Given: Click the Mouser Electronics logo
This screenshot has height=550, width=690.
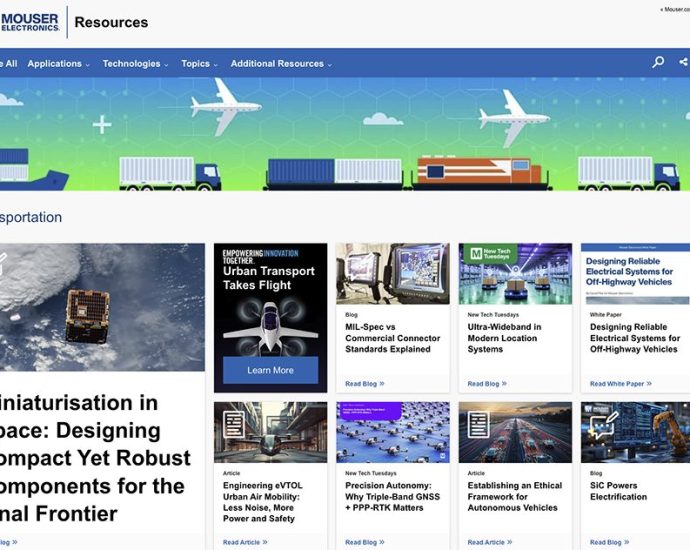Looking at the screenshot, I should tap(30, 22).
